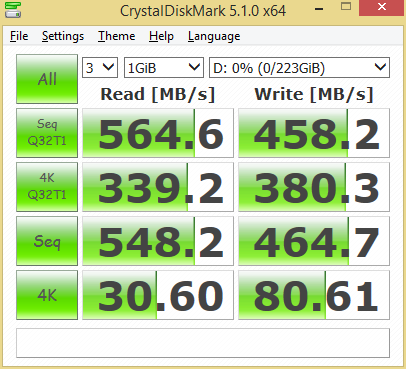Viewport: 406px width, 369px height.
Task: Click the Seq write result 464.7
Action: coord(314,241)
